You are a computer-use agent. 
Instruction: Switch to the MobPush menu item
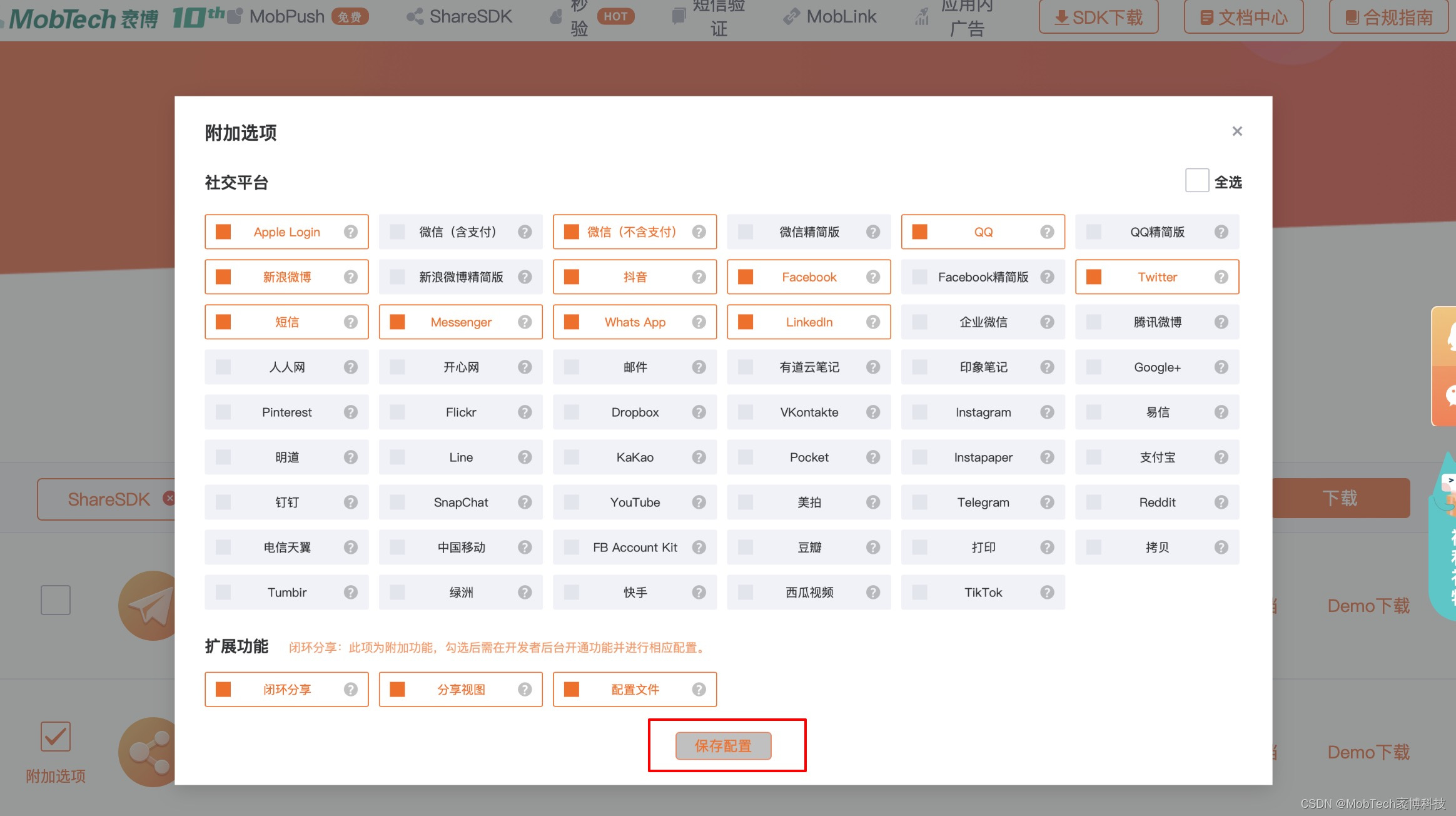[286, 16]
